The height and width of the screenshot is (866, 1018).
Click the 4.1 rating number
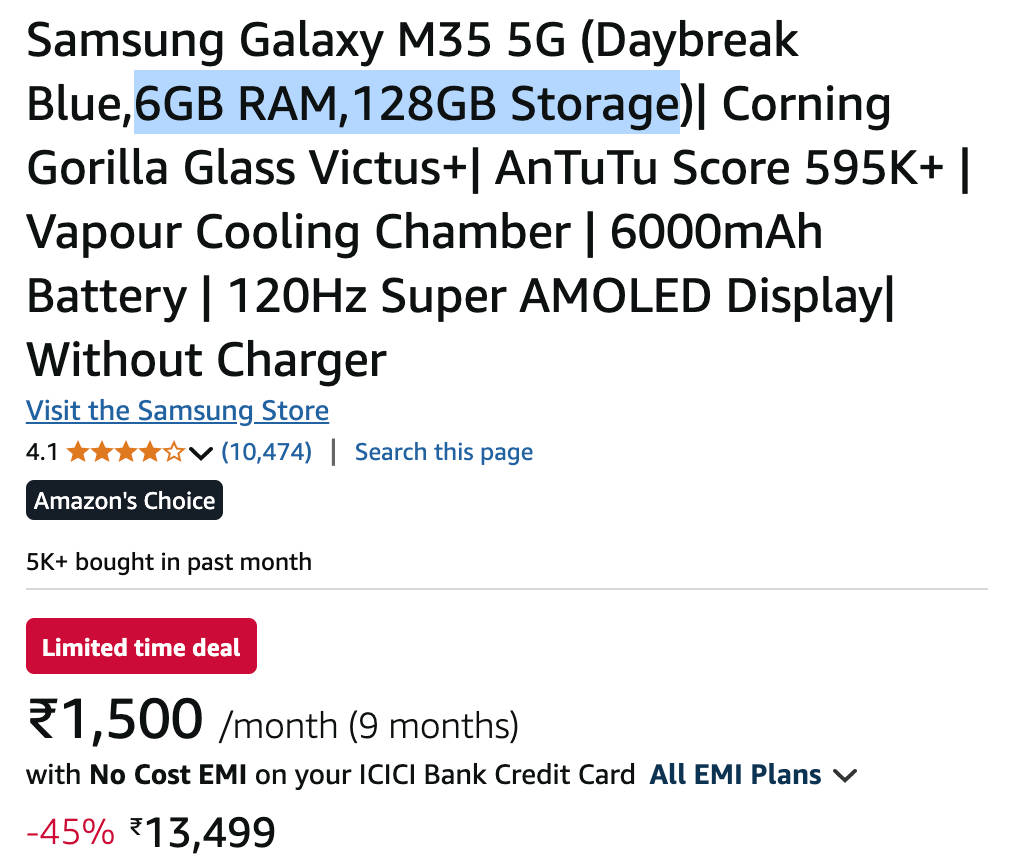(x=42, y=453)
